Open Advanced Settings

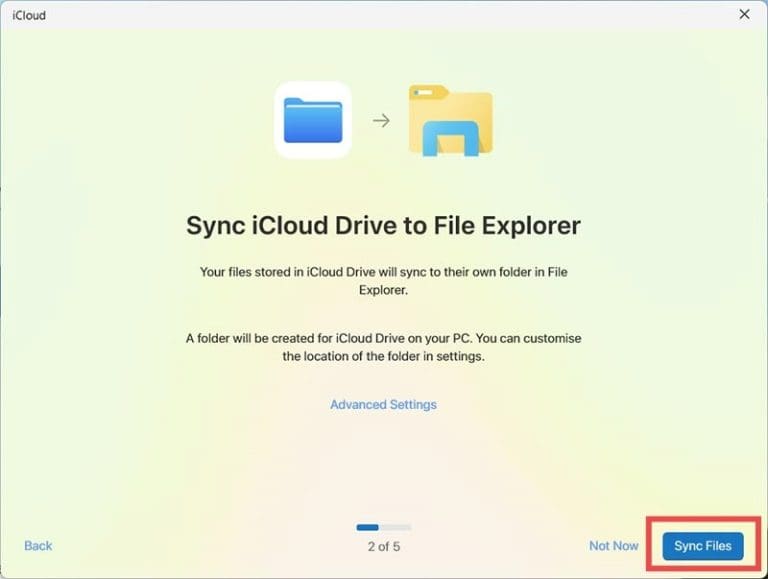pos(383,405)
